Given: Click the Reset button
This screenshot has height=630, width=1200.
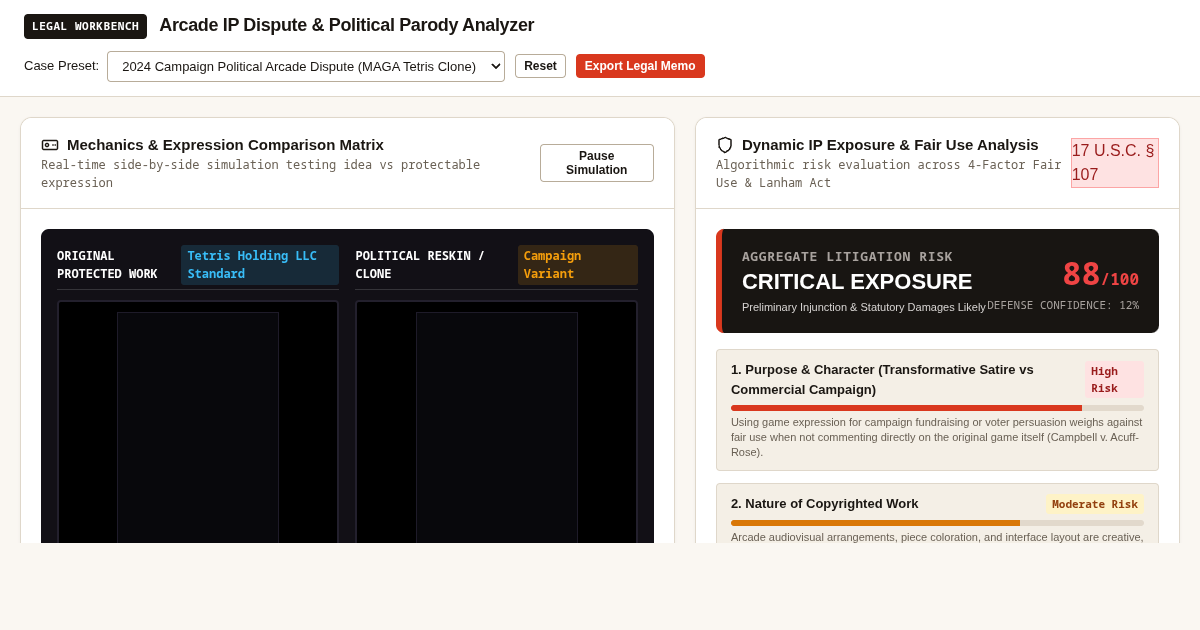Looking at the screenshot, I should point(540,66).
